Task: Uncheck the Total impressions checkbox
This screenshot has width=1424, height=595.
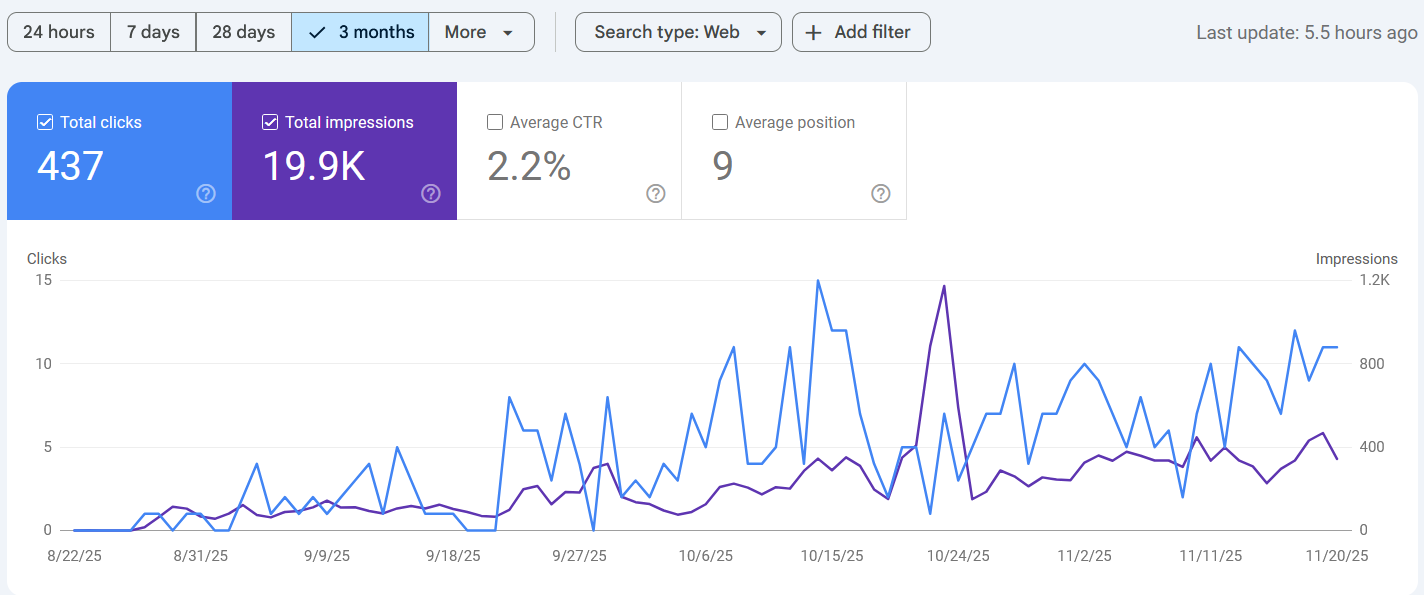Action: [x=270, y=121]
